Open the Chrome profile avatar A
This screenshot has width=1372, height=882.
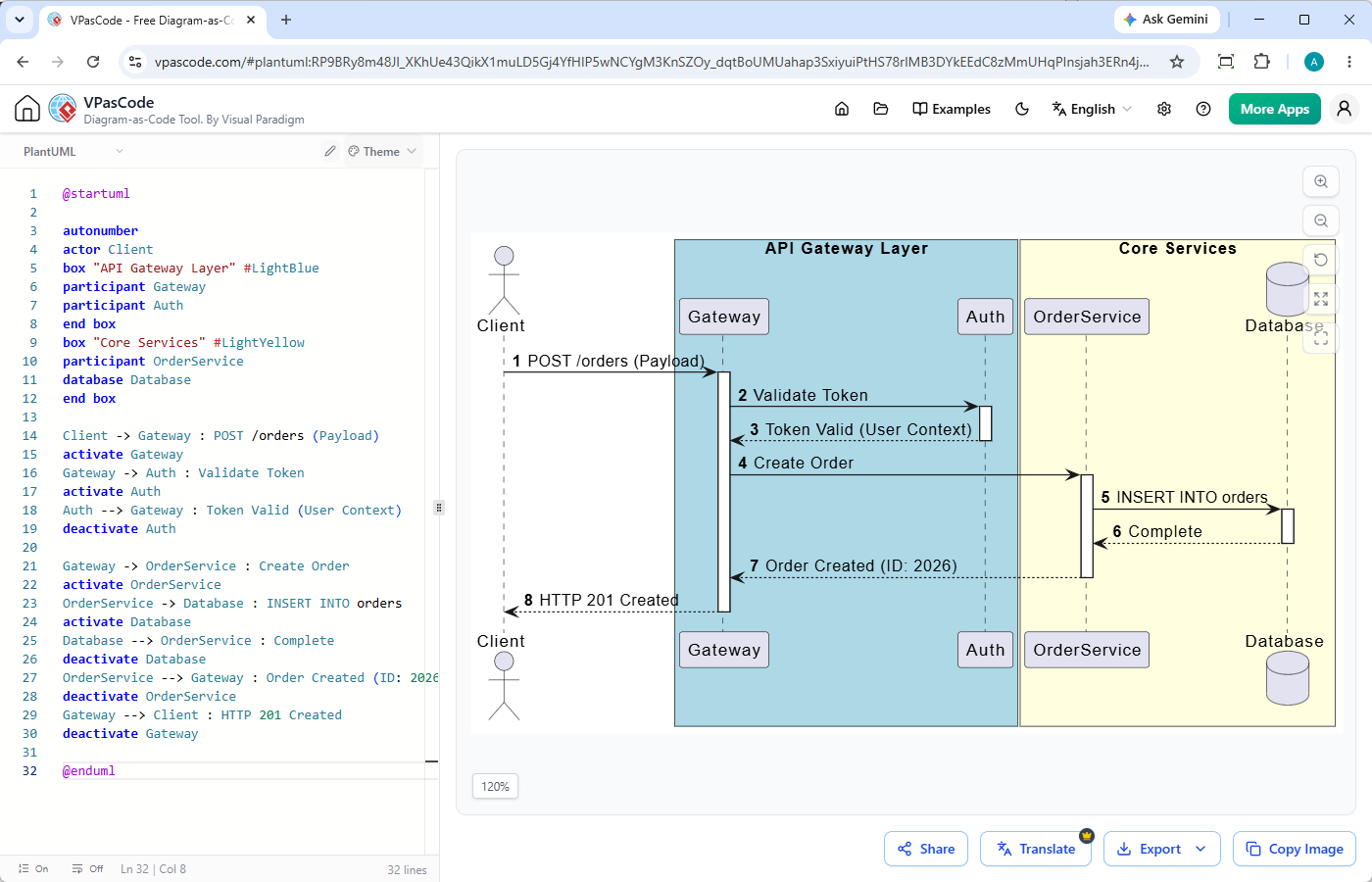tap(1314, 62)
